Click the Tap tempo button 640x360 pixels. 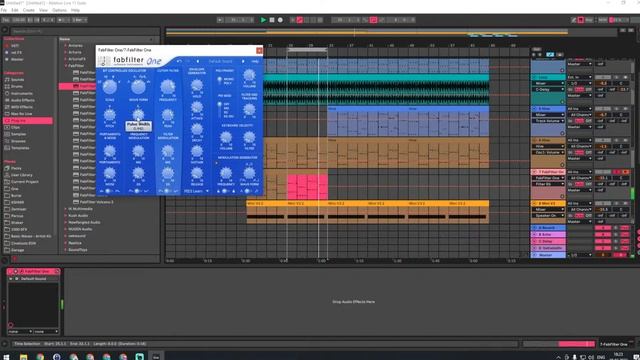6,20
